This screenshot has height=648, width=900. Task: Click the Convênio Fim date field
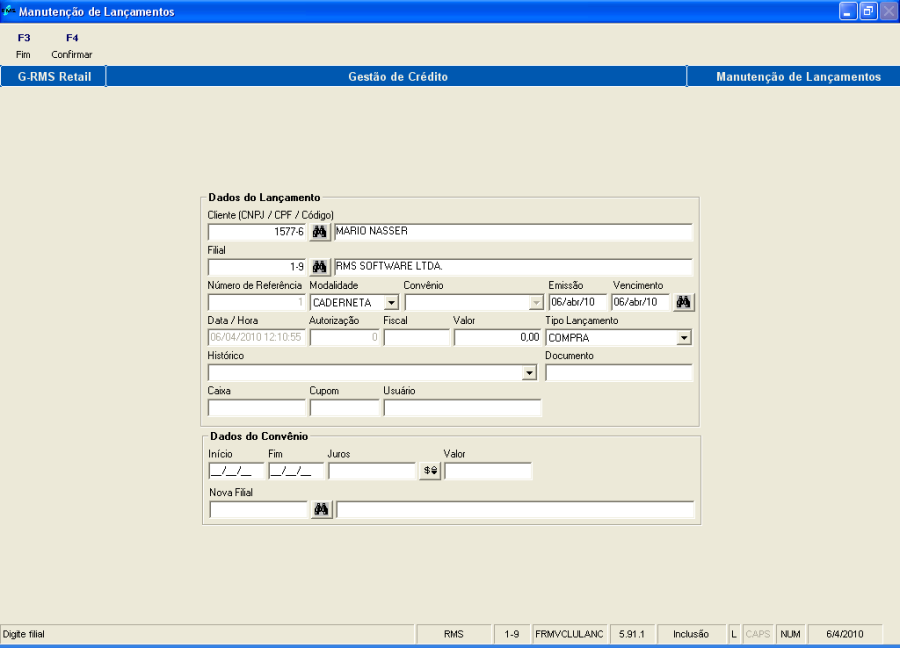pyautogui.click(x=296, y=471)
